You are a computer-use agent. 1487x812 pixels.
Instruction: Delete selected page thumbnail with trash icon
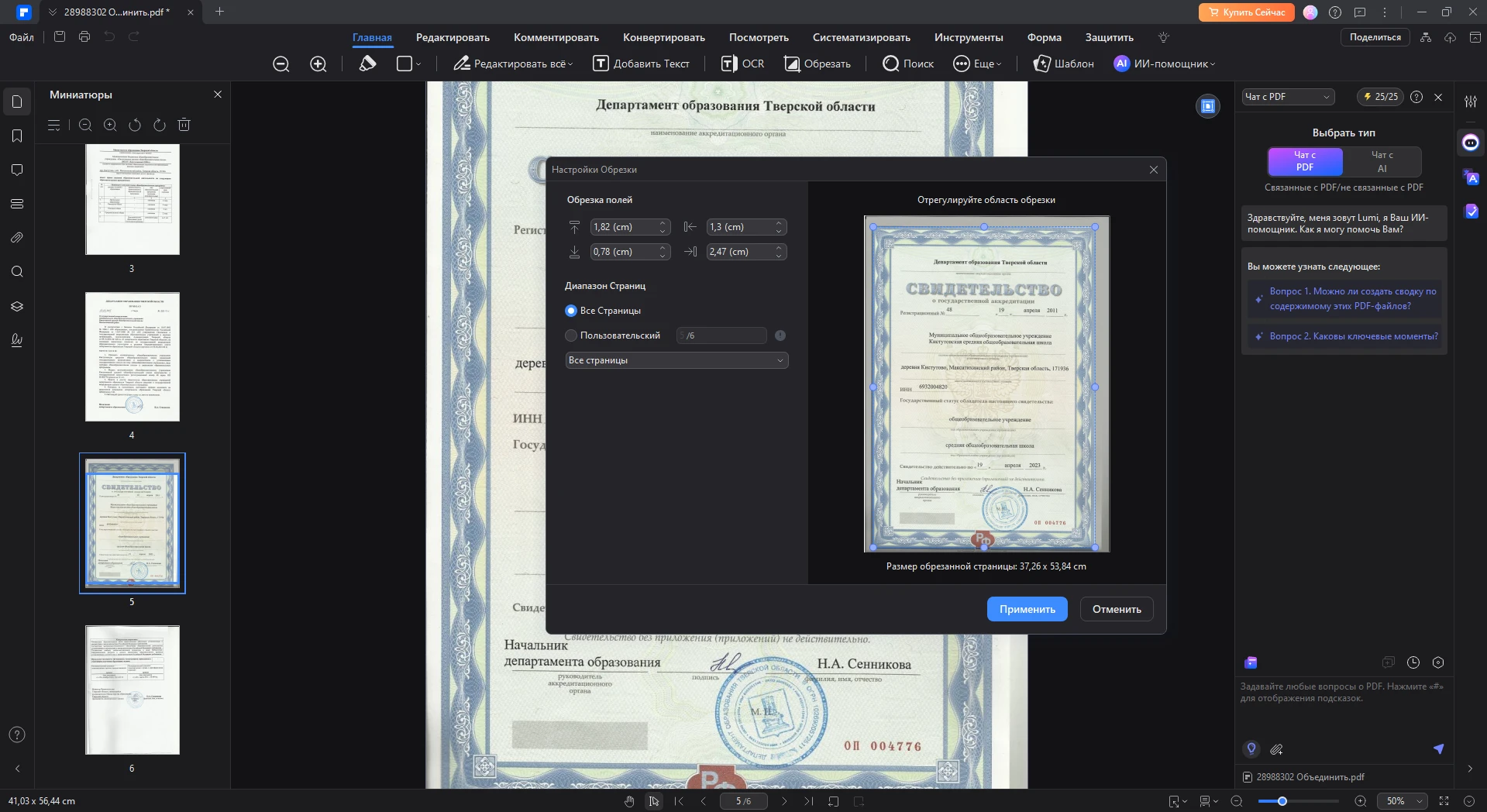coord(184,125)
